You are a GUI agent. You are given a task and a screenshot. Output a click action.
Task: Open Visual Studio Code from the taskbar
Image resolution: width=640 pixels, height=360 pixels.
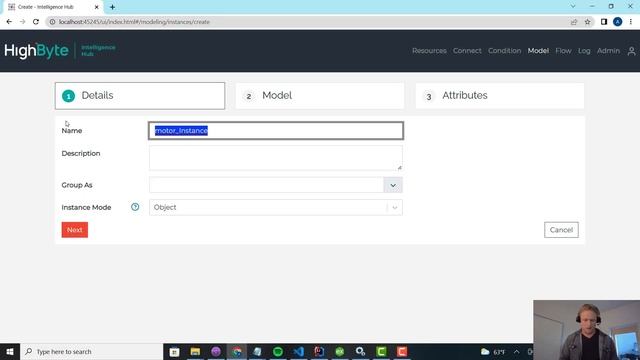298,351
